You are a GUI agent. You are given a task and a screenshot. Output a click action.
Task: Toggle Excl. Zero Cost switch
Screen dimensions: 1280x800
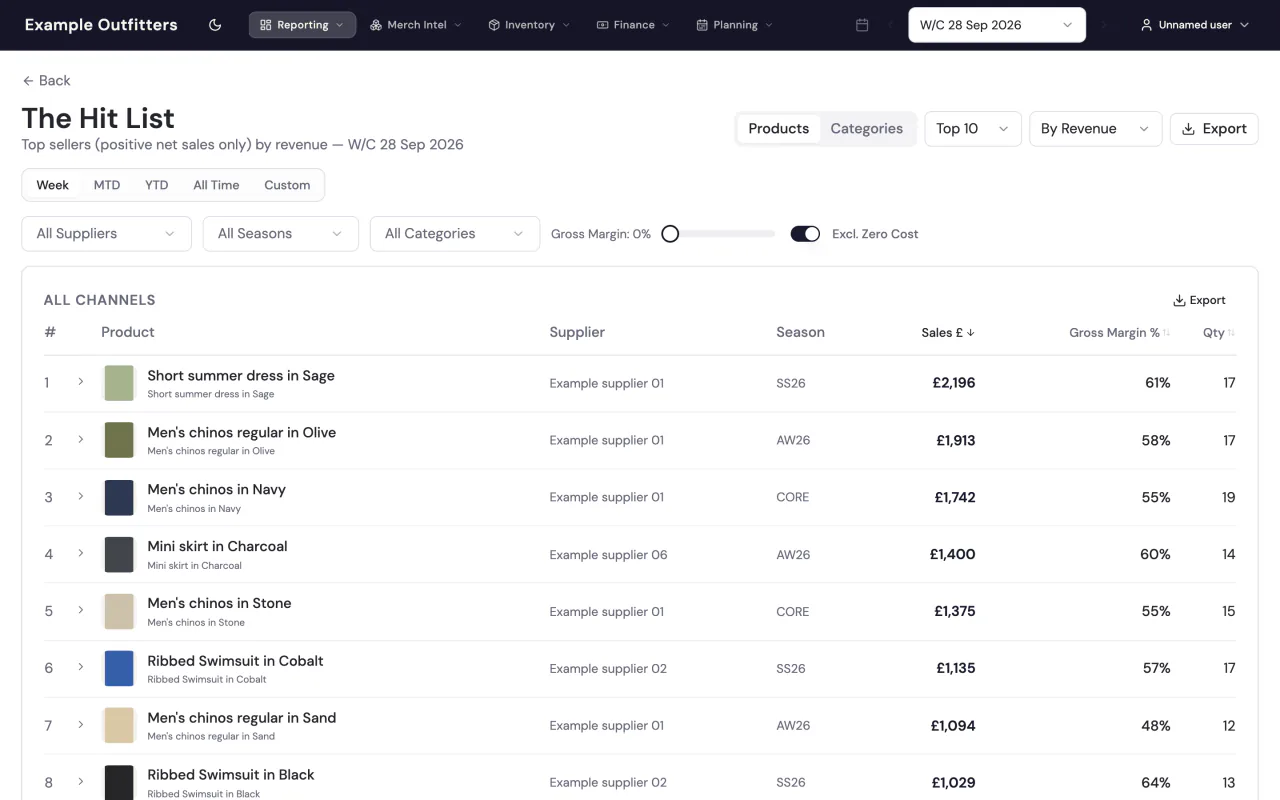[805, 234]
